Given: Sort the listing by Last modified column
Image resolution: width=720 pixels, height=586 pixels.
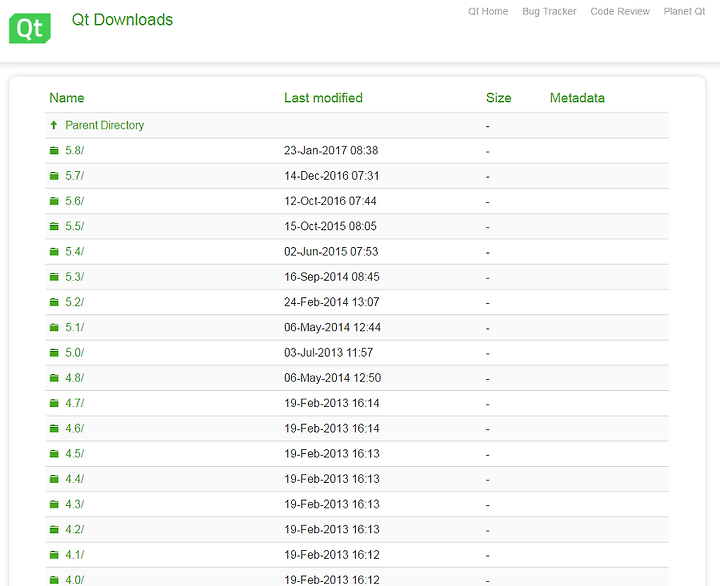Looking at the screenshot, I should (x=323, y=98).
